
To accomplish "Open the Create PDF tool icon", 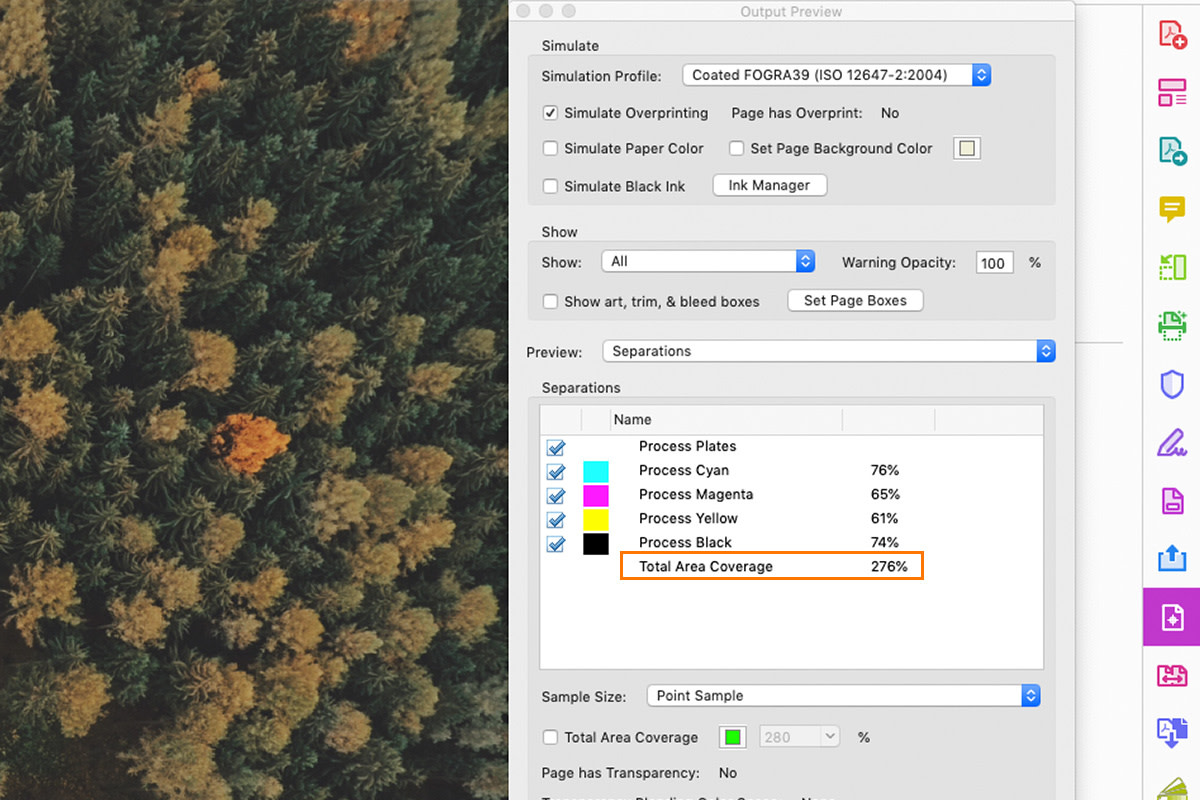I will coord(1171,34).
